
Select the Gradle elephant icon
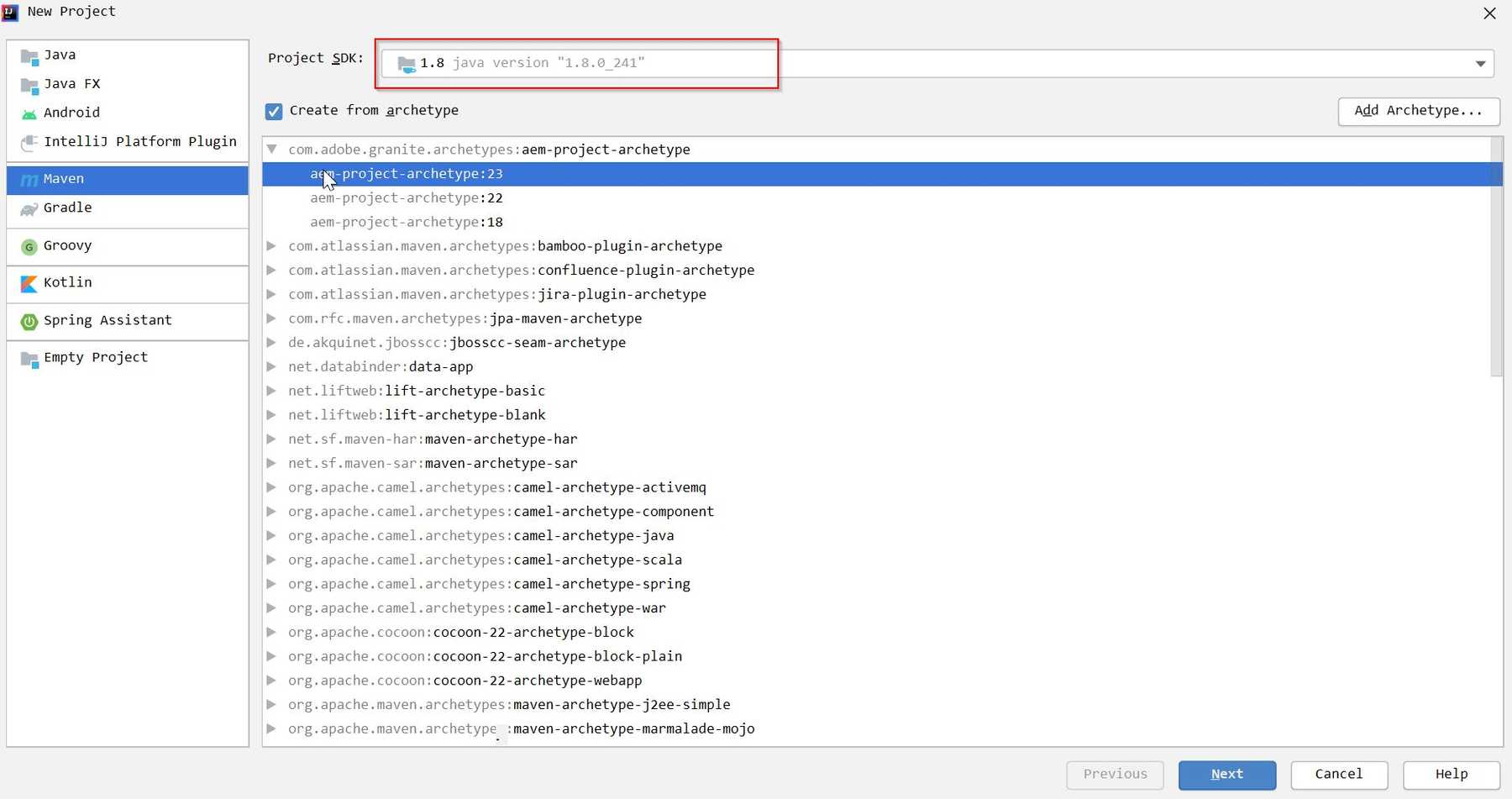coord(29,208)
